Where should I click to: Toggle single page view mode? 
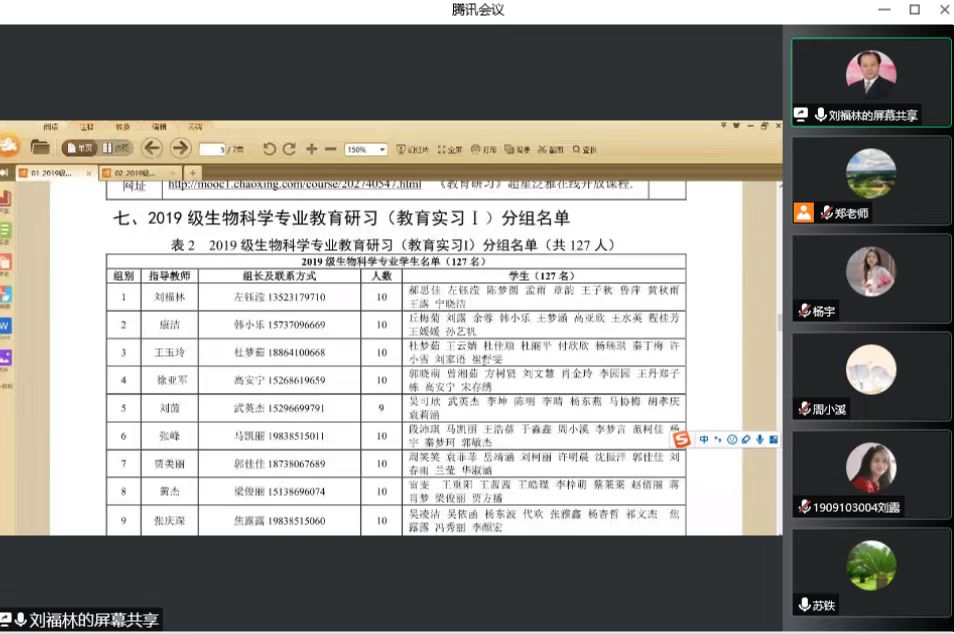coord(79,148)
